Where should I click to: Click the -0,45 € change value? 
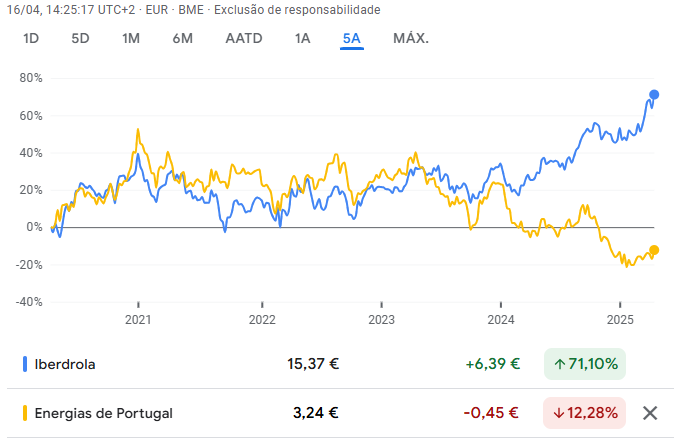tap(491, 412)
